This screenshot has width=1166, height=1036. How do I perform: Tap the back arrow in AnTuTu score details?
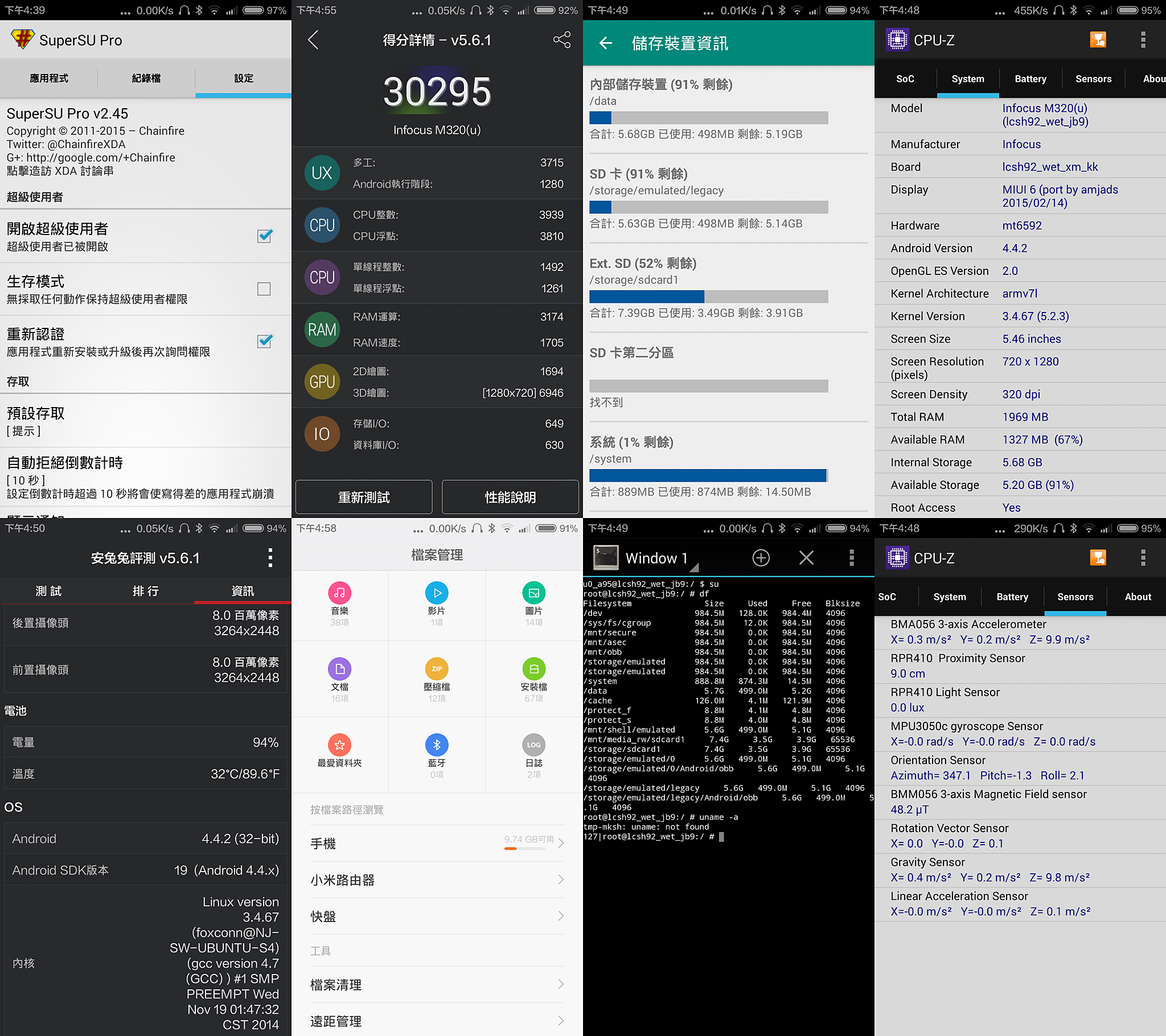(313, 40)
